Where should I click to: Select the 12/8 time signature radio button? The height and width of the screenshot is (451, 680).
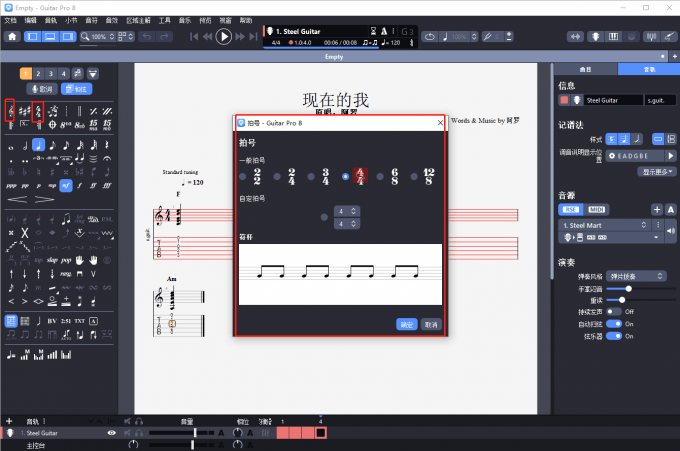coord(415,176)
